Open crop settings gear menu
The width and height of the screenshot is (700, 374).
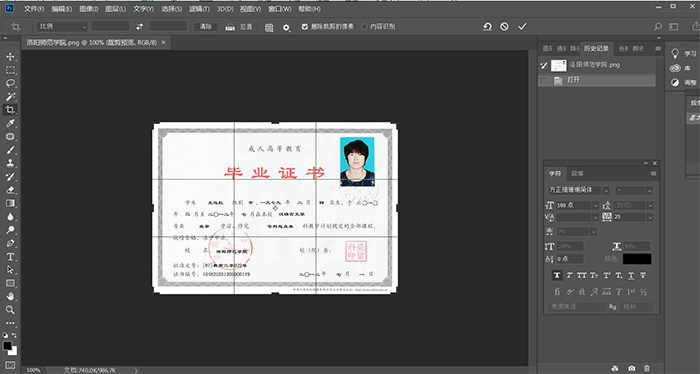(286, 27)
